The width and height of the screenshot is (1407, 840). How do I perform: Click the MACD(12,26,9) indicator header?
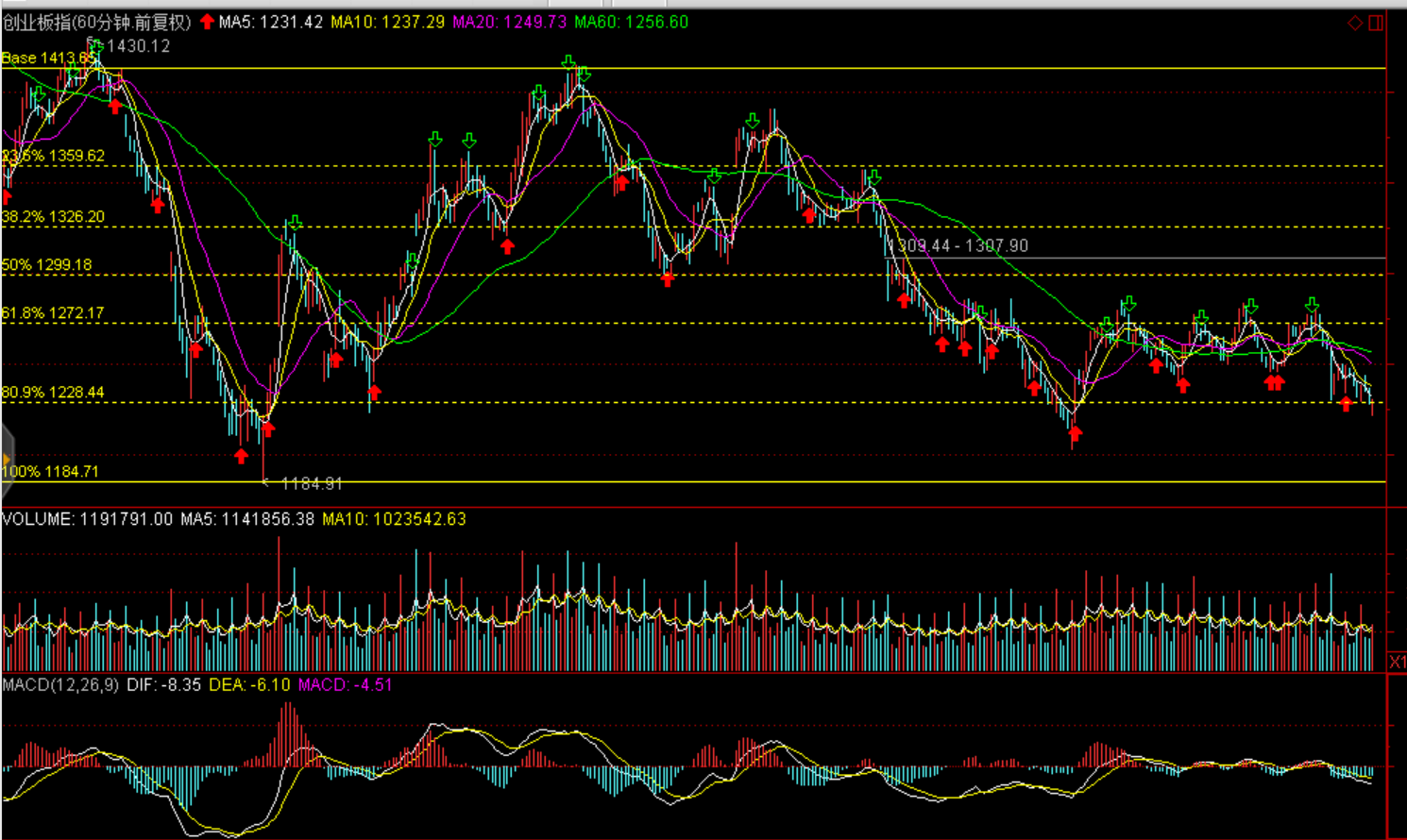click(x=60, y=684)
